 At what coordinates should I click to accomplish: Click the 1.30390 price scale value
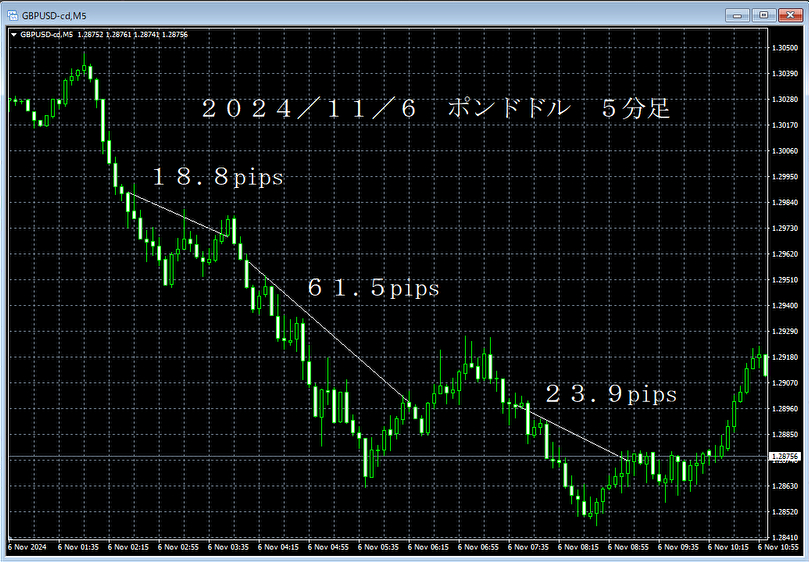[785, 73]
